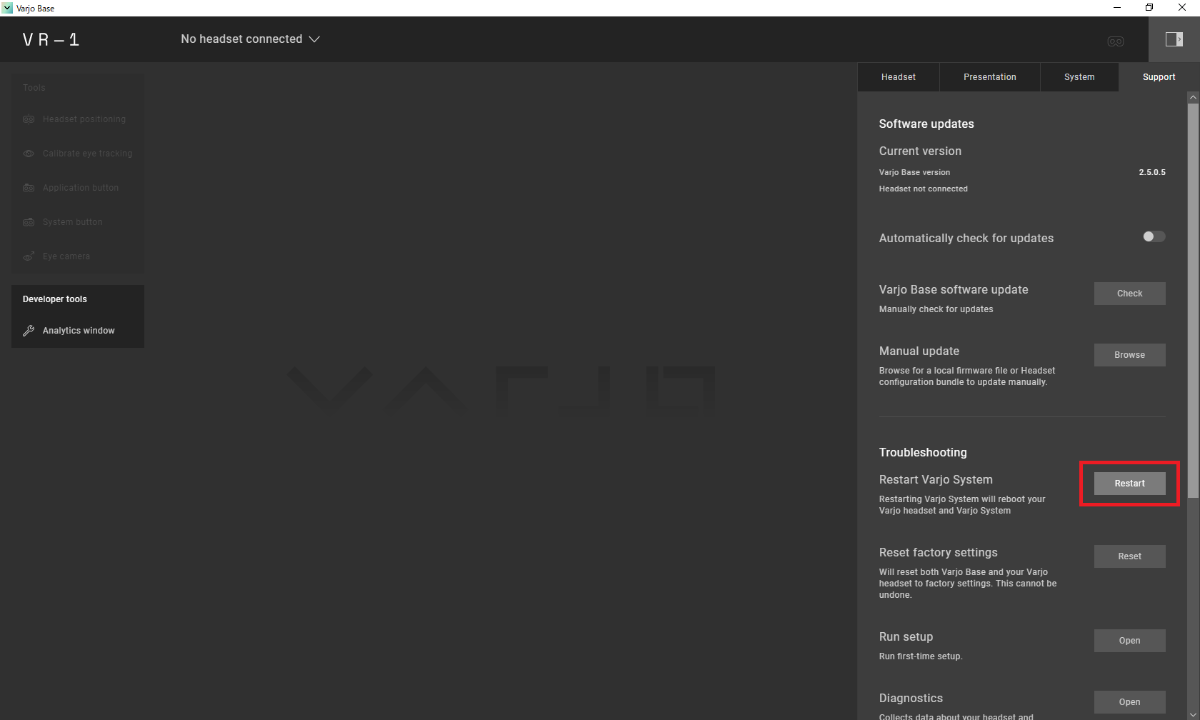The width and height of the screenshot is (1200, 720).
Task: Click the VR headset icon in header
Action: (1116, 41)
